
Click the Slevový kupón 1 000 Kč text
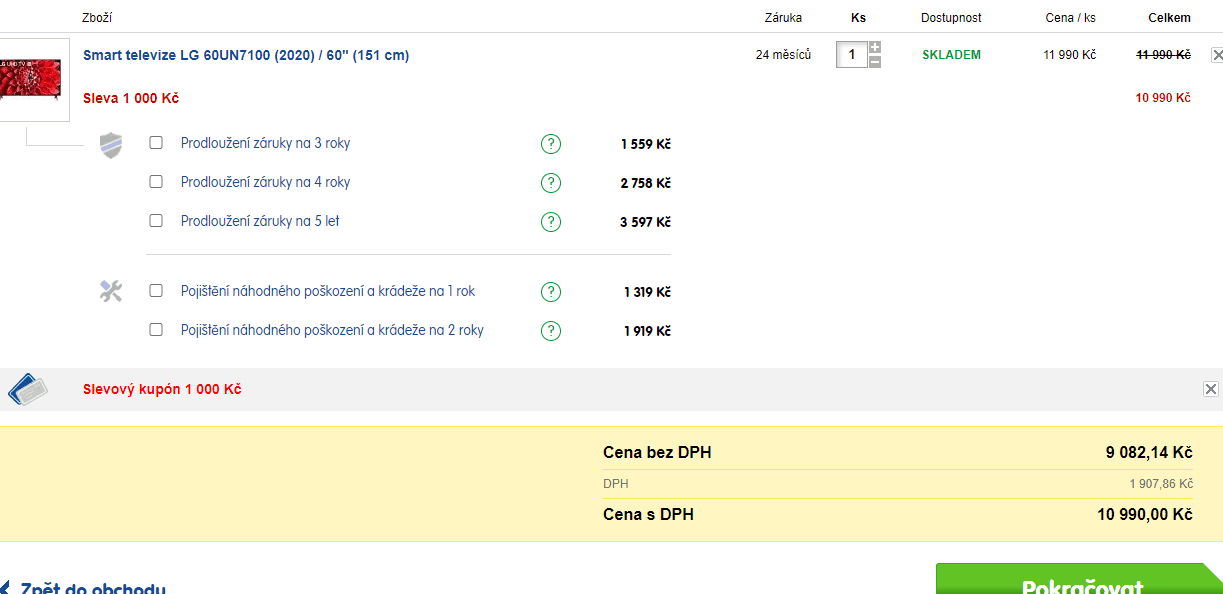coord(162,389)
